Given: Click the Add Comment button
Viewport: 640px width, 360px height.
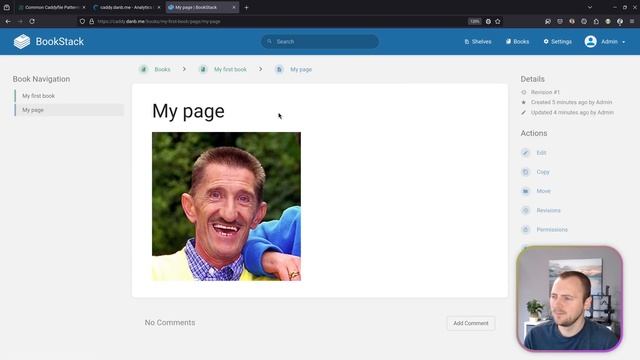Looking at the screenshot, I should coord(471,323).
